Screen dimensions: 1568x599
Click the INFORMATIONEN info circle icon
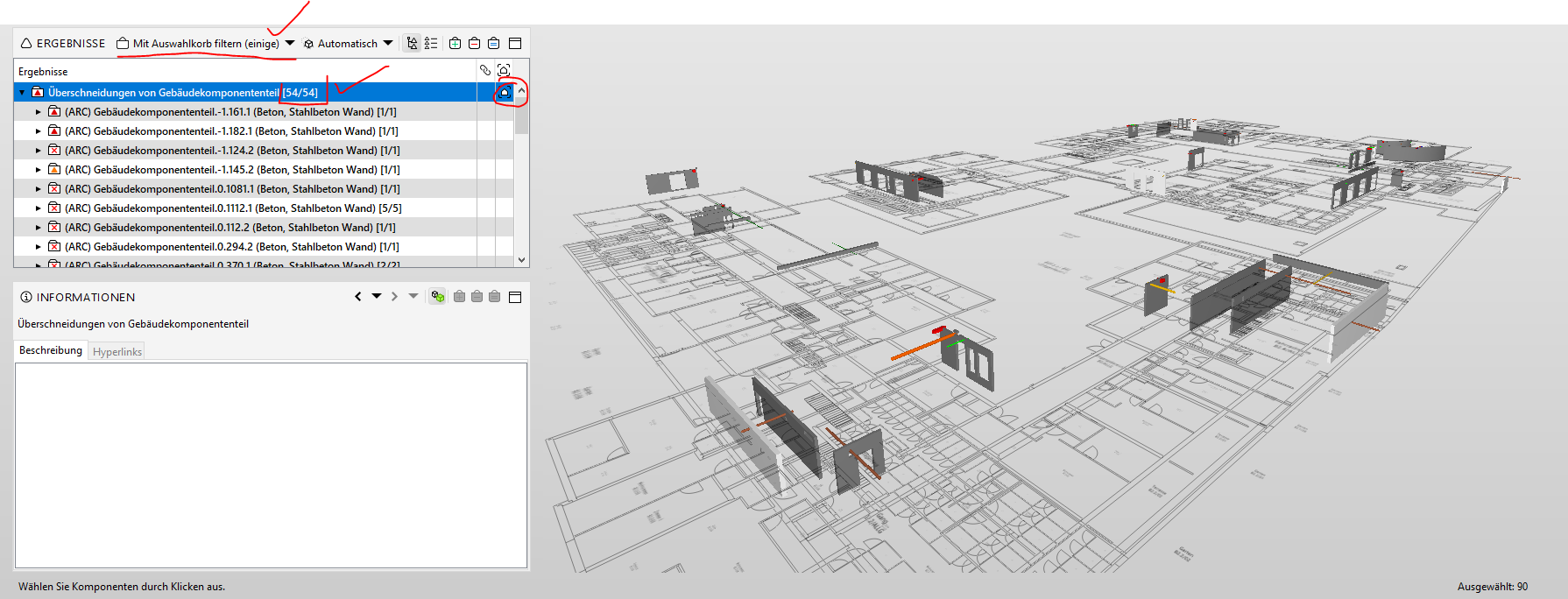point(26,297)
